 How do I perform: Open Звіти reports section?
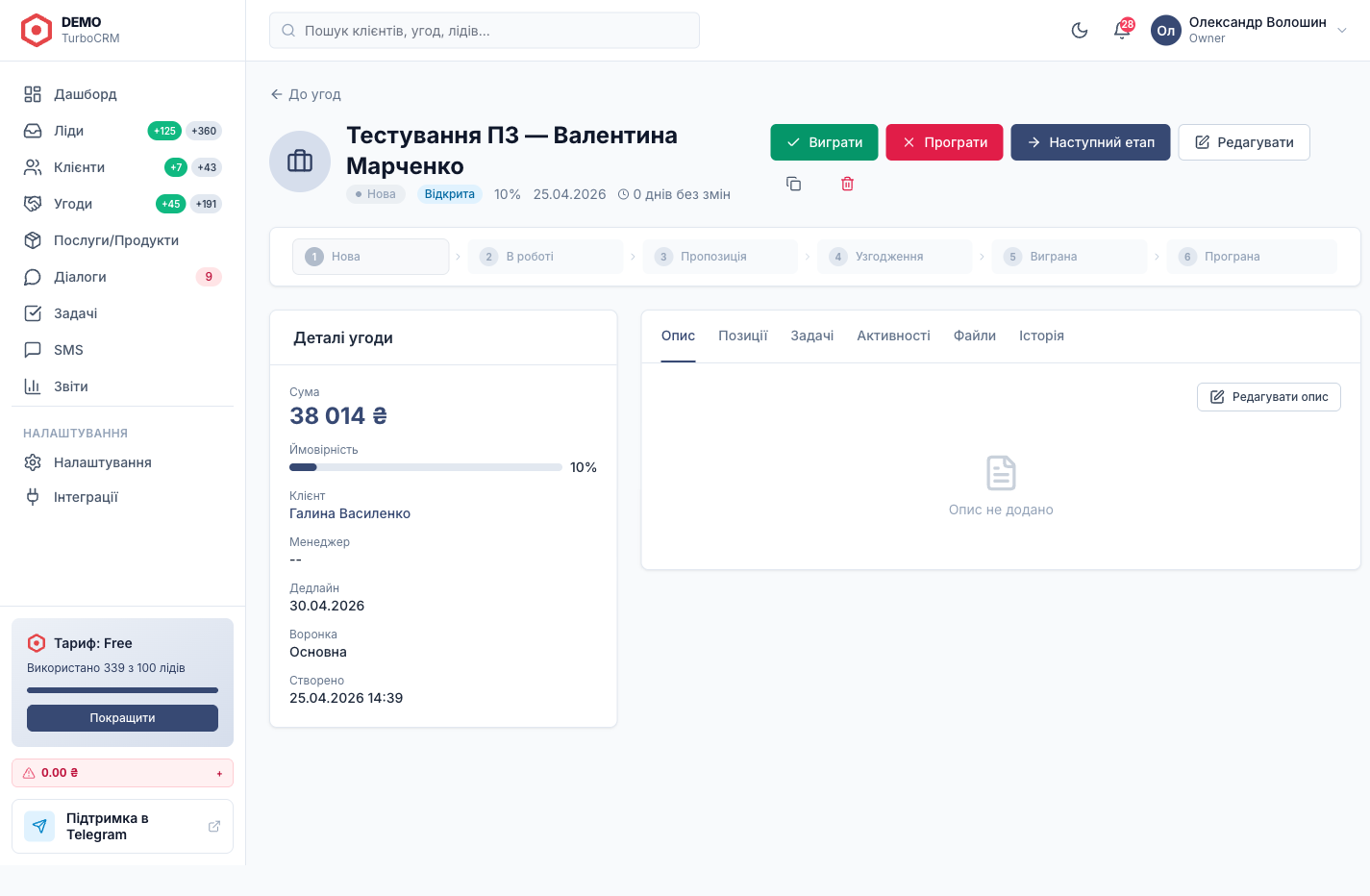[x=122, y=386]
